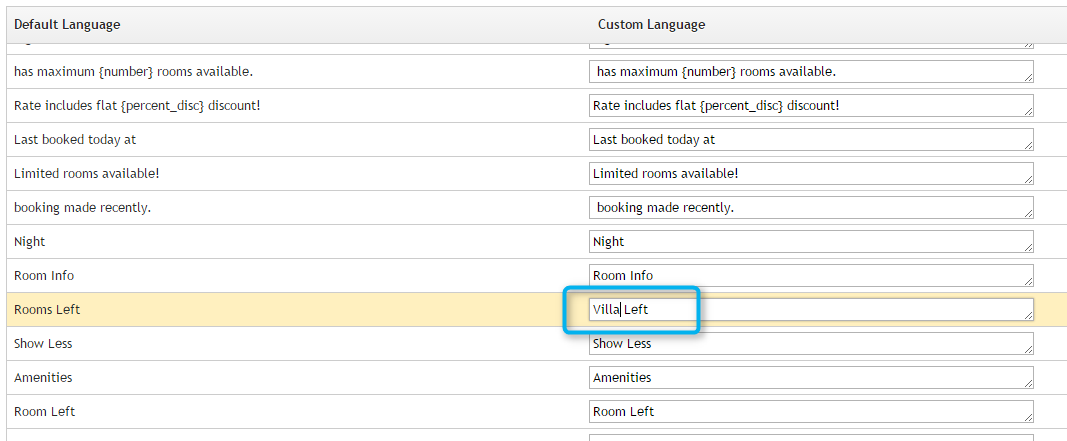The width and height of the screenshot is (1067, 441).
Task: Focus the 'Night' custom language input
Action: (x=810, y=242)
